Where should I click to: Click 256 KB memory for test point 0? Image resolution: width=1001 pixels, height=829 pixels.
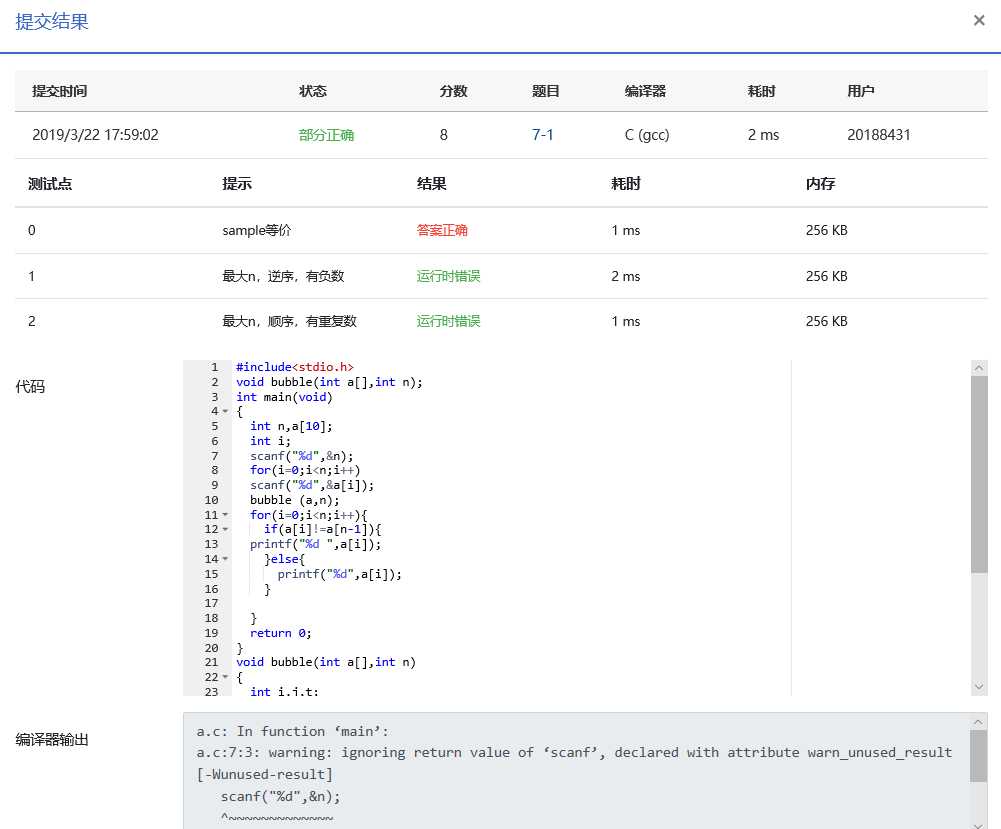[x=827, y=230]
